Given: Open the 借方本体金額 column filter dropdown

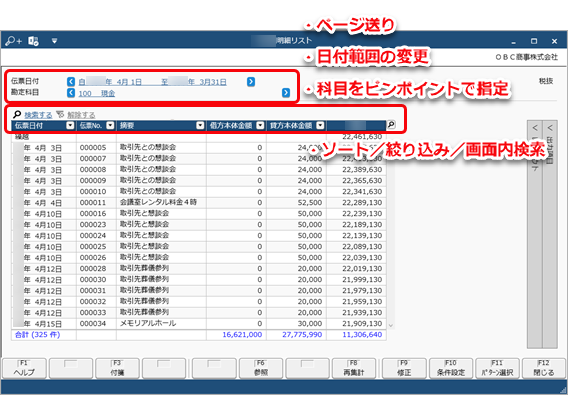Looking at the screenshot, I should [x=260, y=125].
